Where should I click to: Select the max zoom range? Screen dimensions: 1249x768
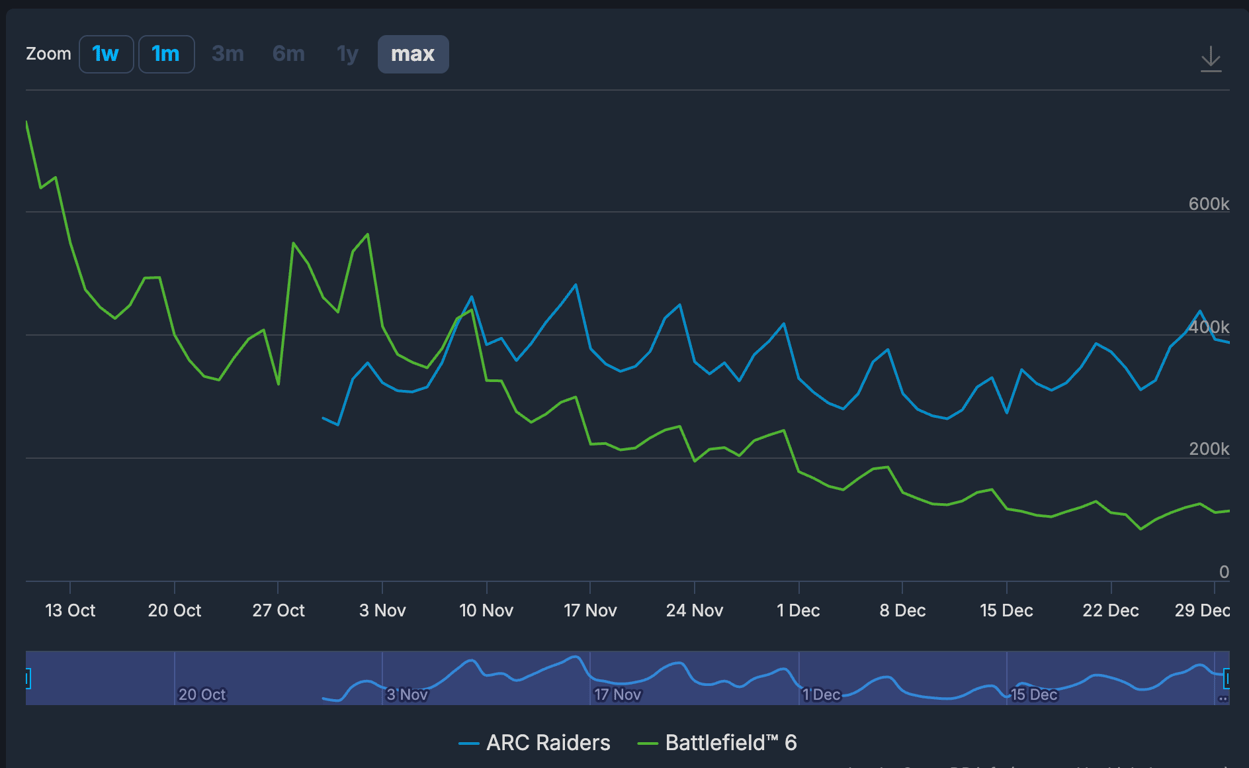[x=413, y=54]
